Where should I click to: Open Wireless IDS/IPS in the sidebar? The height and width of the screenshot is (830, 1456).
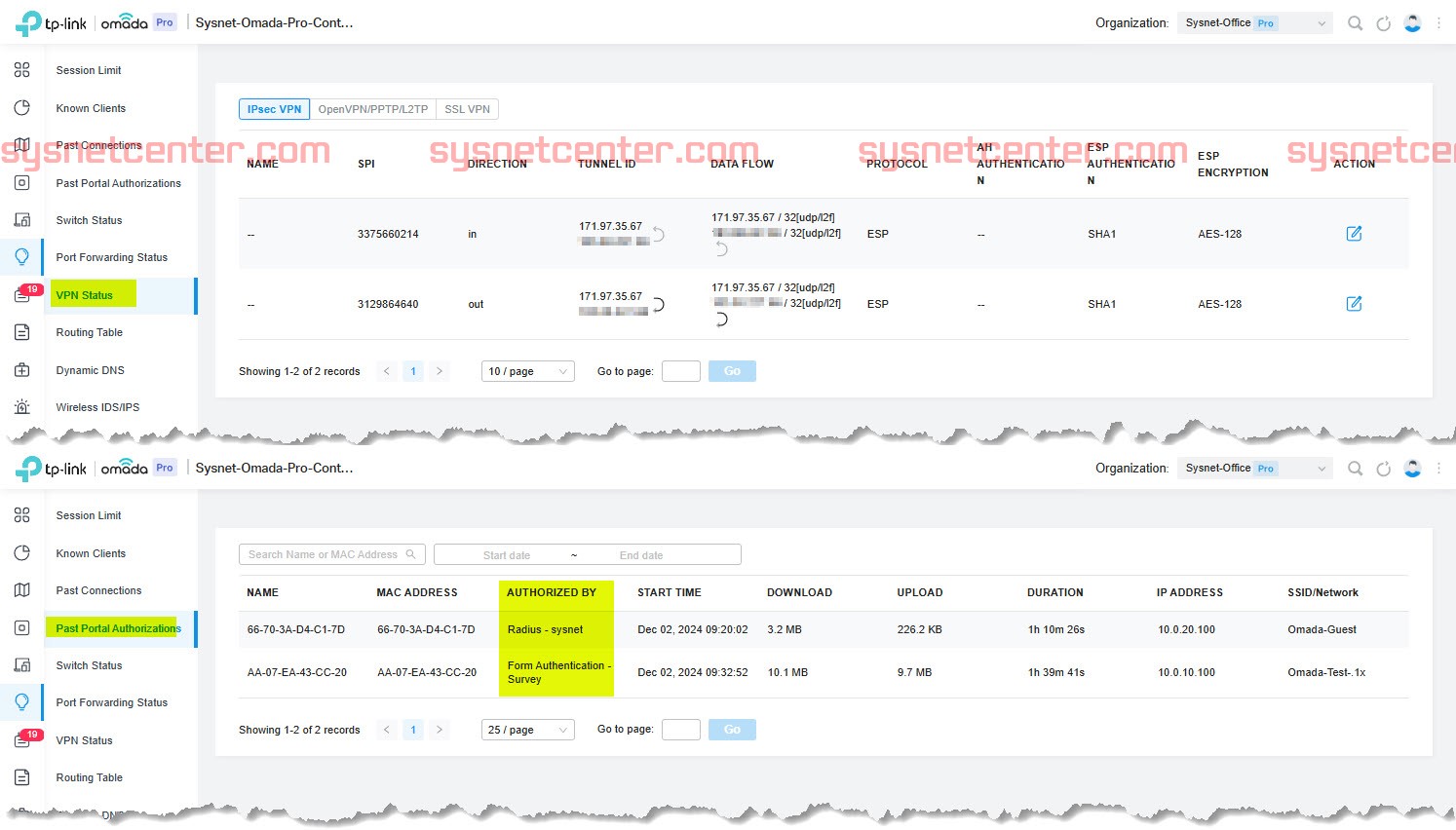(x=97, y=407)
